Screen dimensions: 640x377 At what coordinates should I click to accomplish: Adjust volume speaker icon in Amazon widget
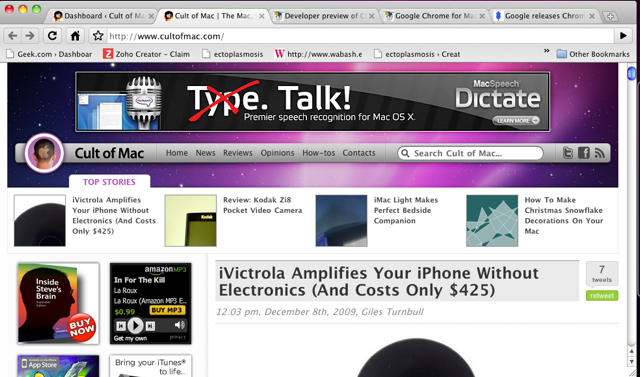pyautogui.click(x=179, y=325)
